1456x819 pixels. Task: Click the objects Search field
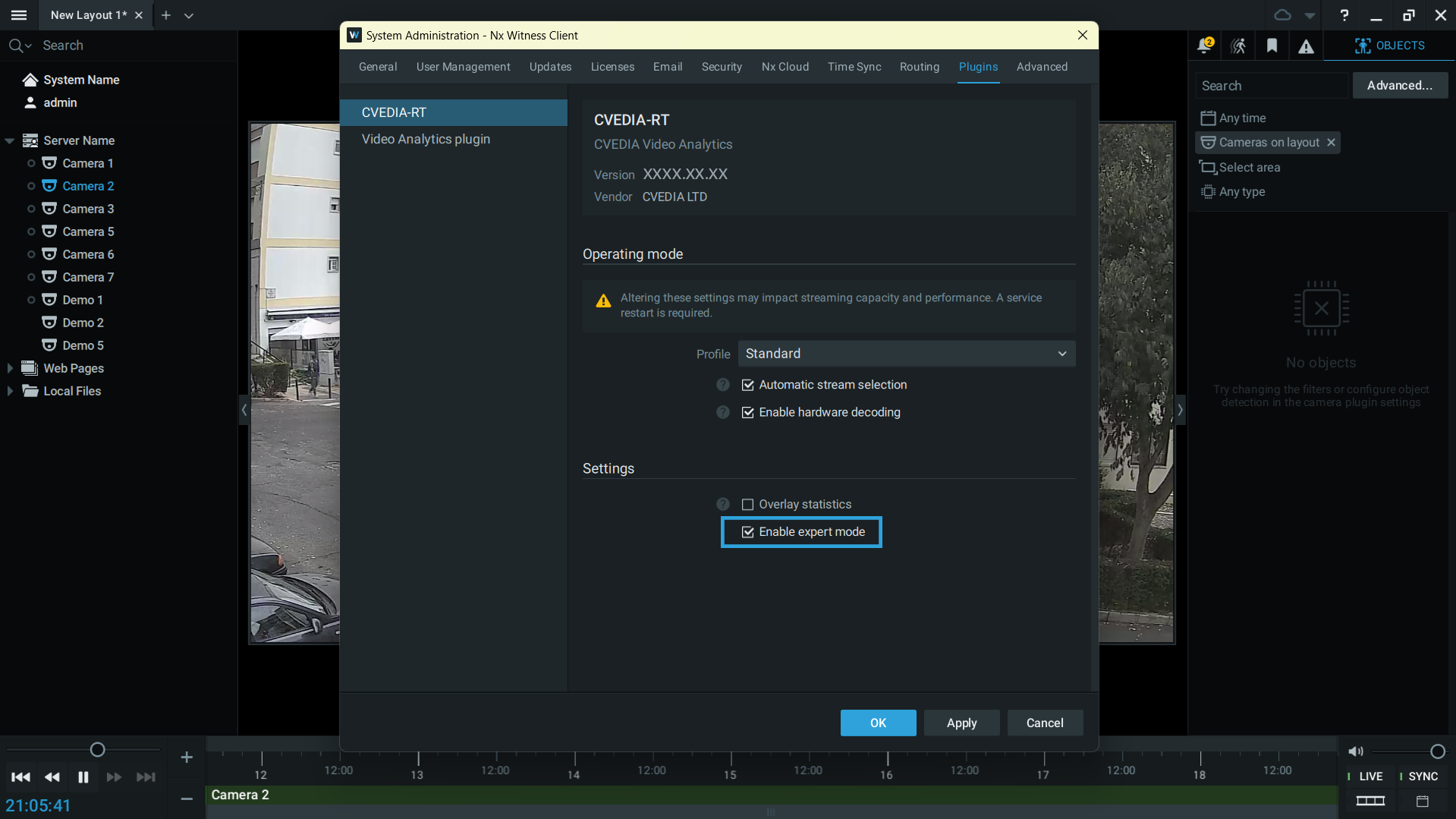coord(1272,86)
